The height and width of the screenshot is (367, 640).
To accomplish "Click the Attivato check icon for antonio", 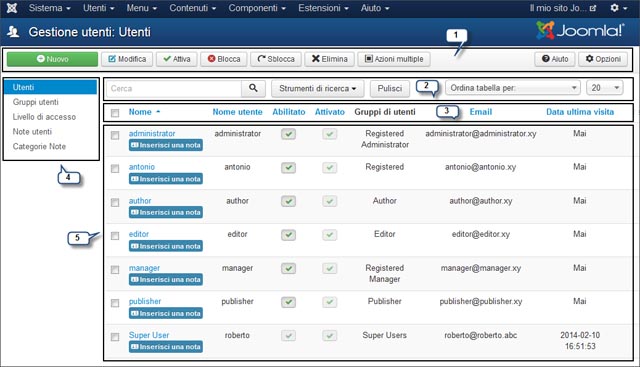I will 330,167.
